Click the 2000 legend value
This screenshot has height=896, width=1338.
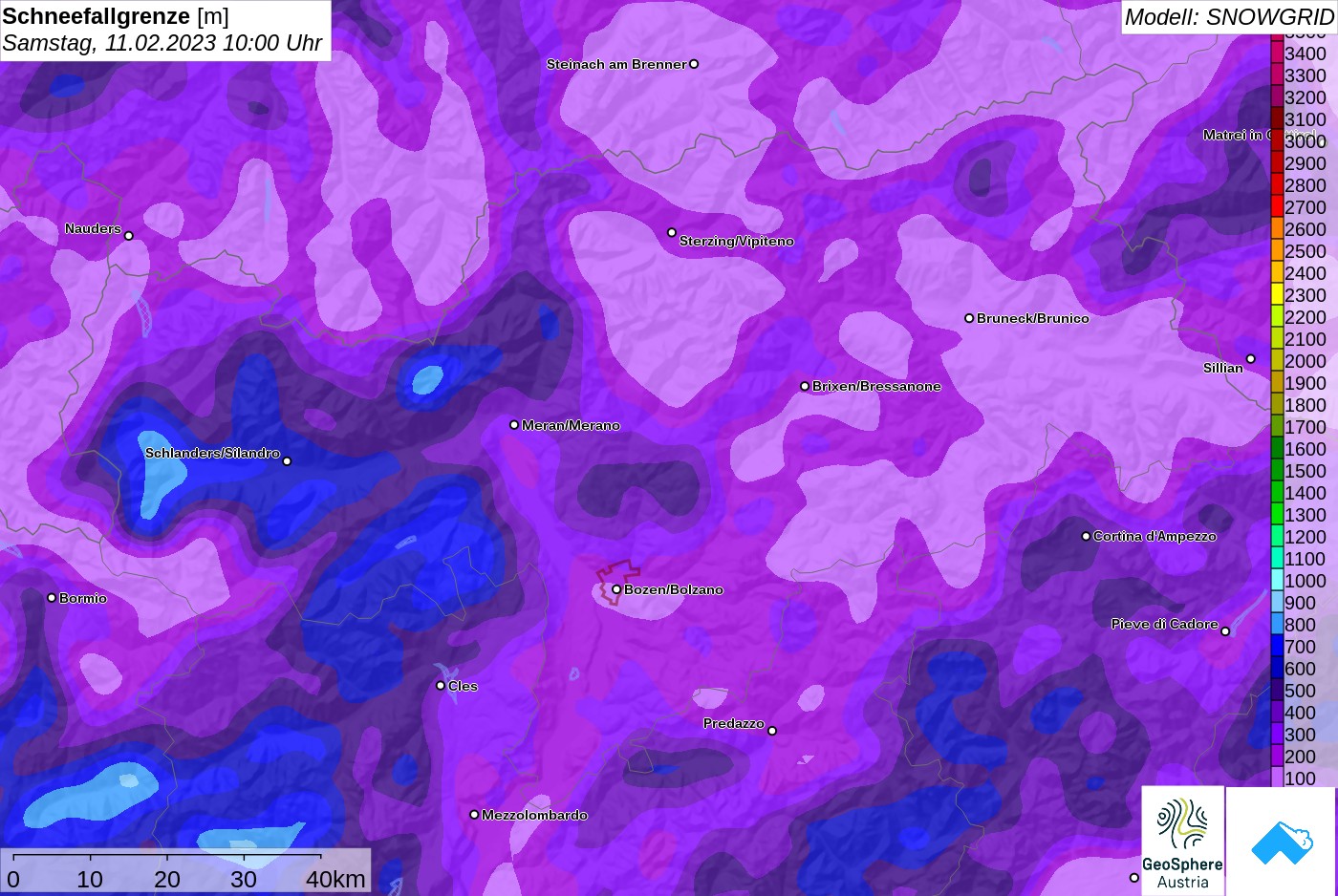click(x=1306, y=361)
